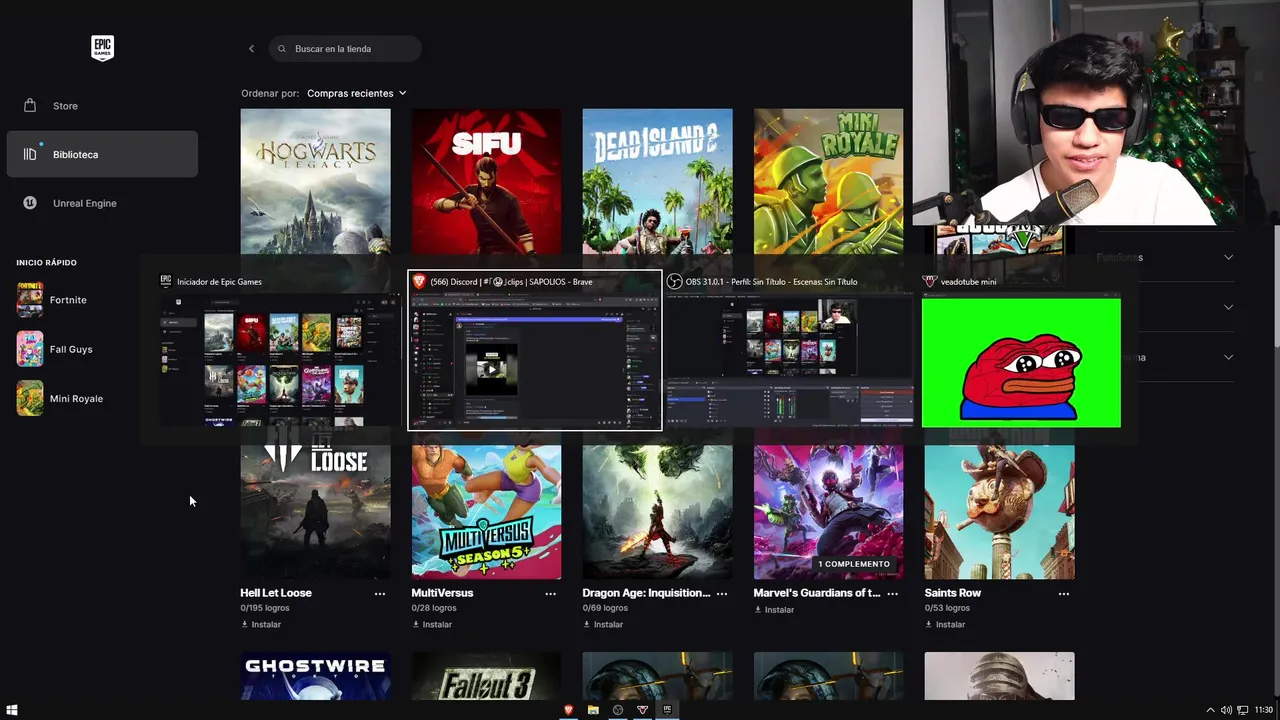The height and width of the screenshot is (720, 1280).
Task: Open the three-dot menu for MultiVersus
Action: (x=550, y=593)
